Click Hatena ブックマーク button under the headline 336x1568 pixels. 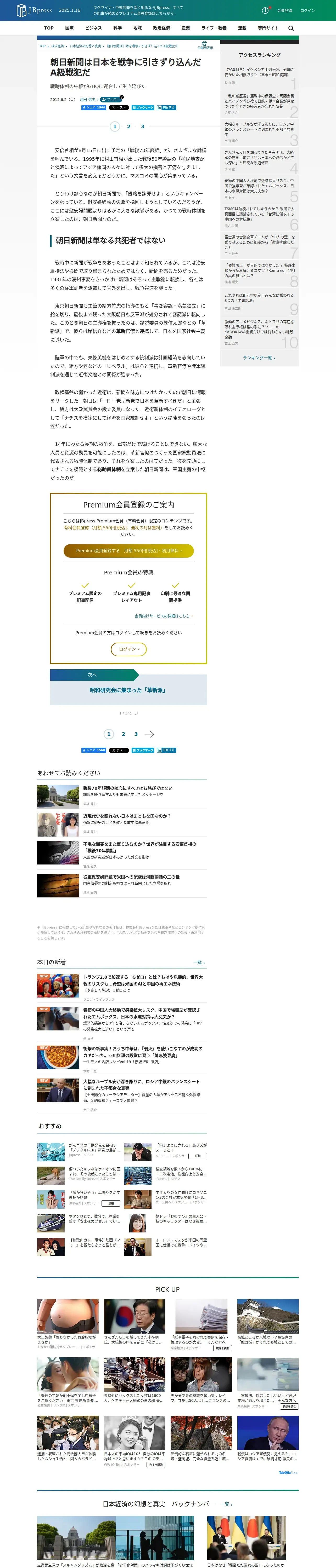[143, 108]
